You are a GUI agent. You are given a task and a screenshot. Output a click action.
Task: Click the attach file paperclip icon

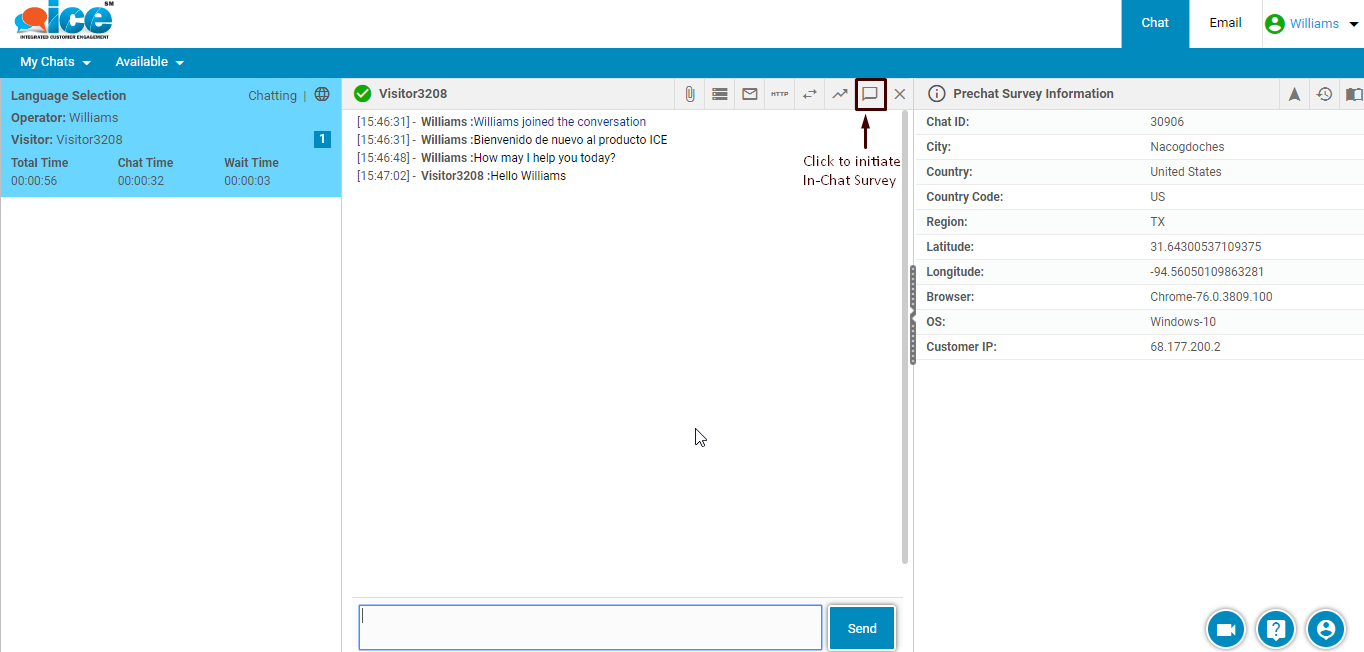690,94
